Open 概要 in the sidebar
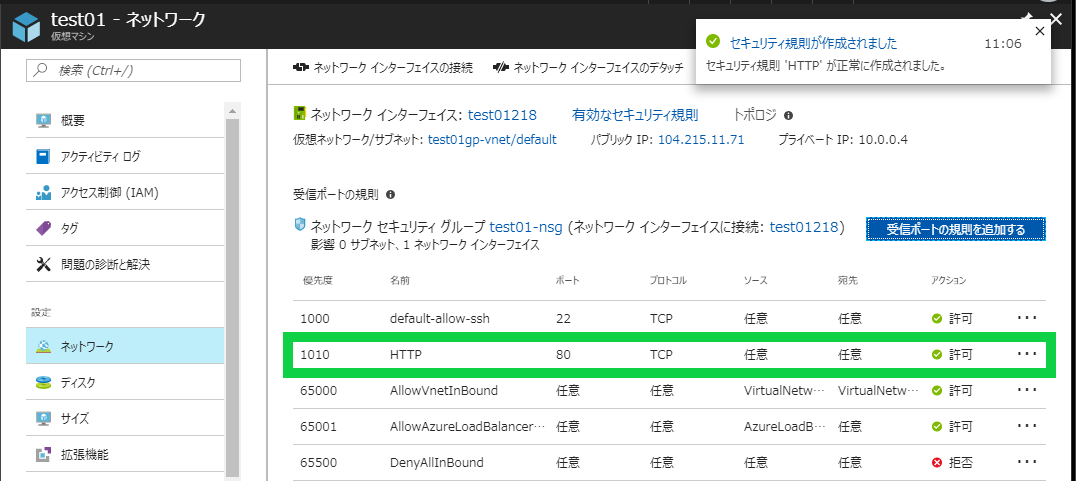 125,121
